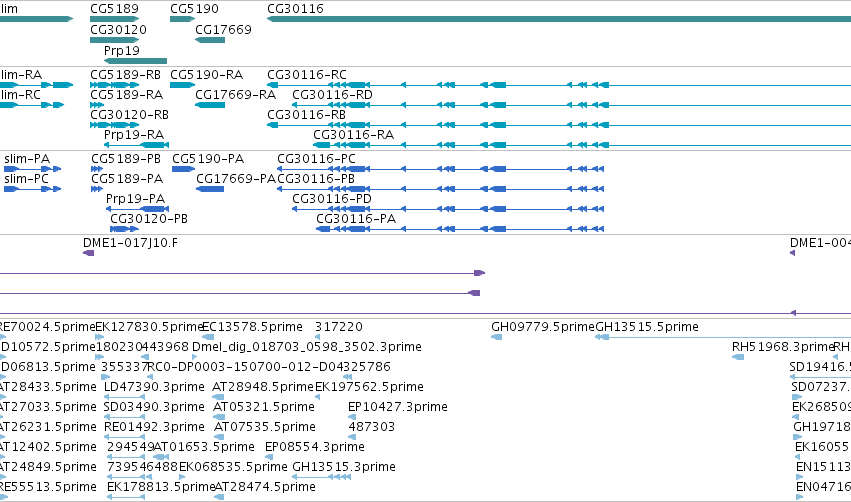Select transcript CG17669-RA
This screenshot has height=502, width=851.
pyautogui.click(x=236, y=94)
